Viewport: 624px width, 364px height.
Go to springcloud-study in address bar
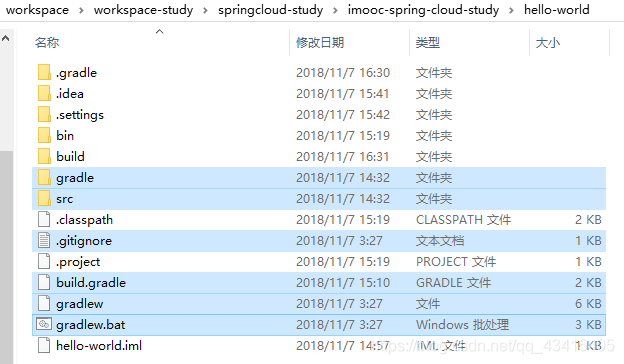coord(271,10)
